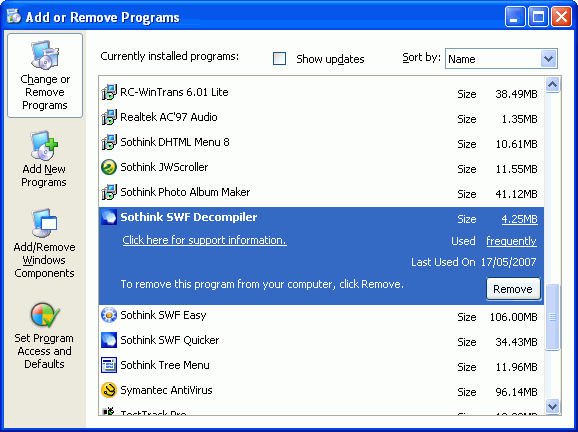Click the 41.12MB size value

516,194
